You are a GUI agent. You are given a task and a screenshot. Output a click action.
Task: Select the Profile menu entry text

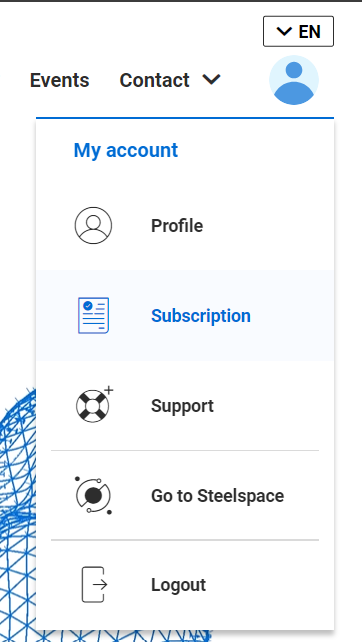[x=177, y=226]
